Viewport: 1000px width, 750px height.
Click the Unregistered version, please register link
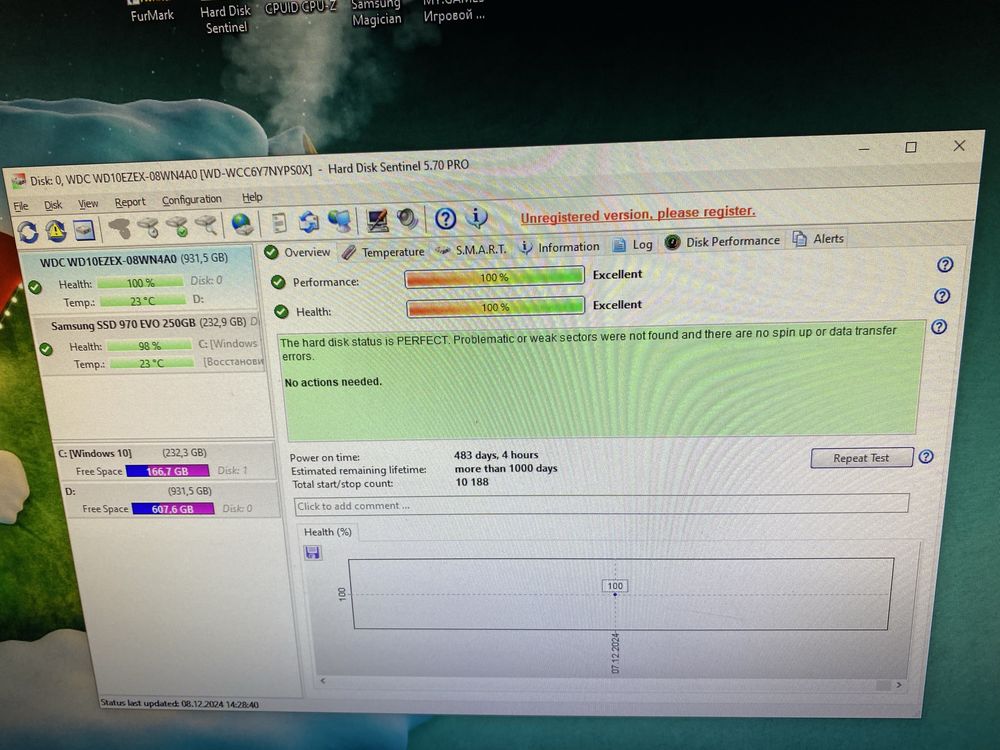click(638, 213)
